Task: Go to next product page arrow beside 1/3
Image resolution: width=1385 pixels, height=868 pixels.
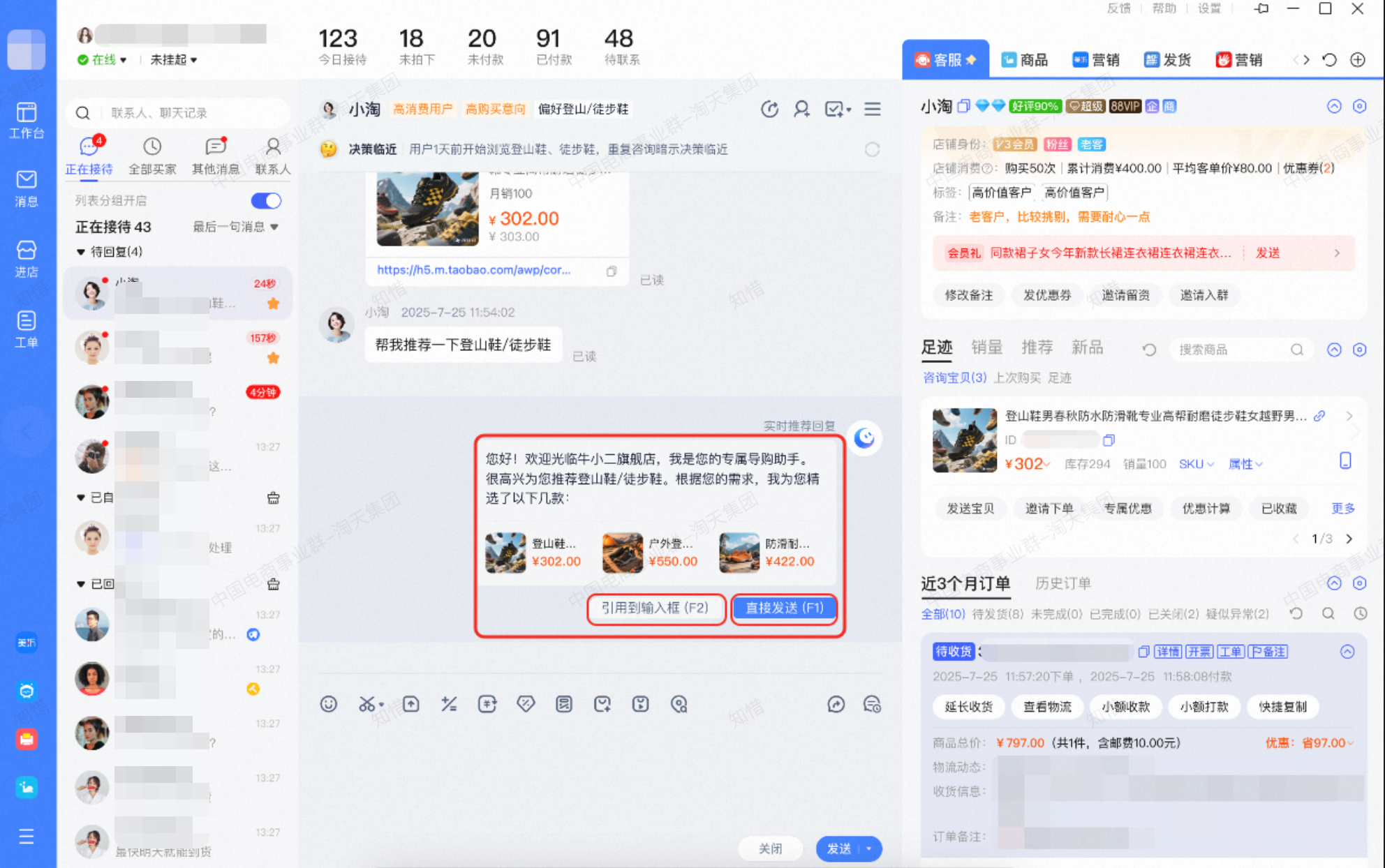Action: pyautogui.click(x=1349, y=539)
